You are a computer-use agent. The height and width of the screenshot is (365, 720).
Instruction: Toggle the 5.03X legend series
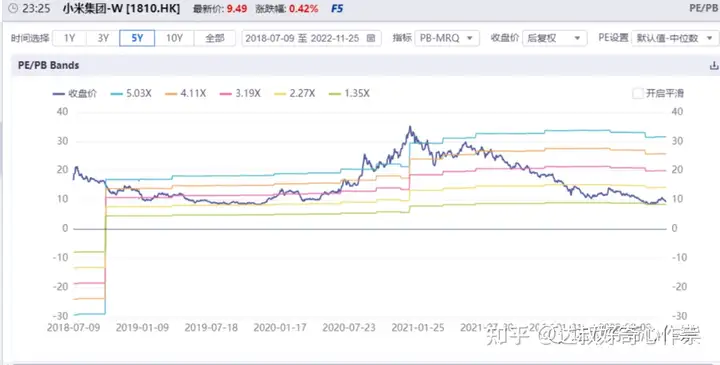tap(131, 93)
